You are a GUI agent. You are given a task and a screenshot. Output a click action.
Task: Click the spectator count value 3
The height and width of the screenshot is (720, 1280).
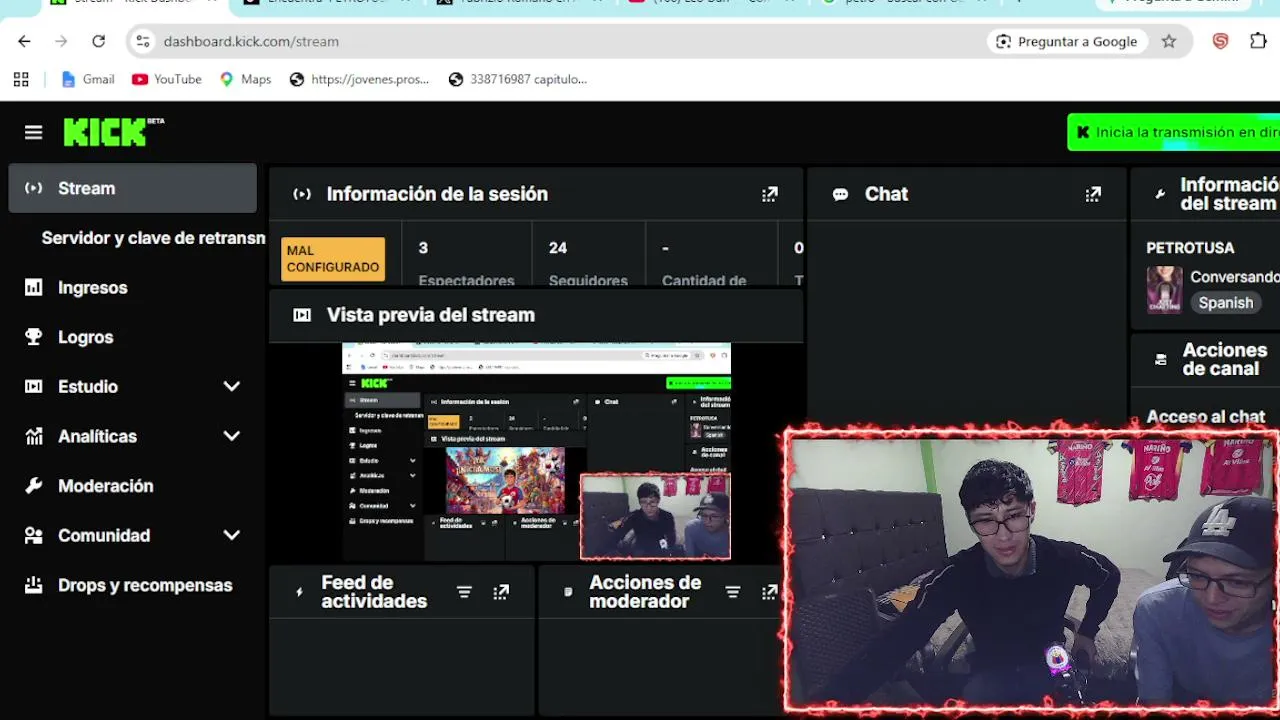423,248
